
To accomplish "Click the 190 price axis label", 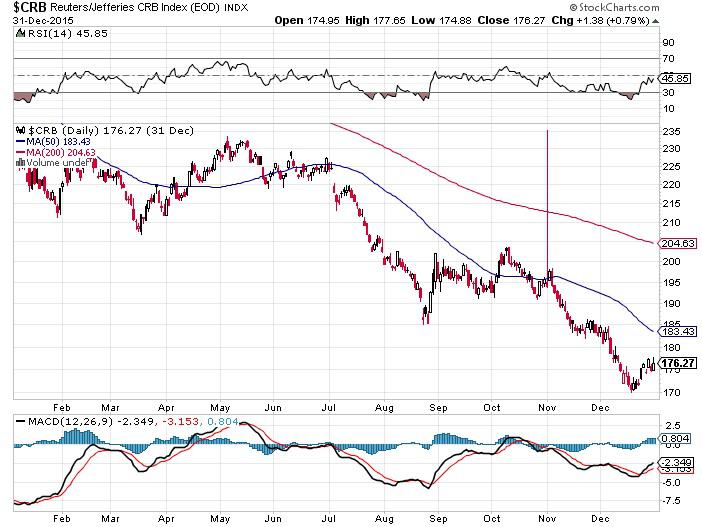I will [x=671, y=304].
